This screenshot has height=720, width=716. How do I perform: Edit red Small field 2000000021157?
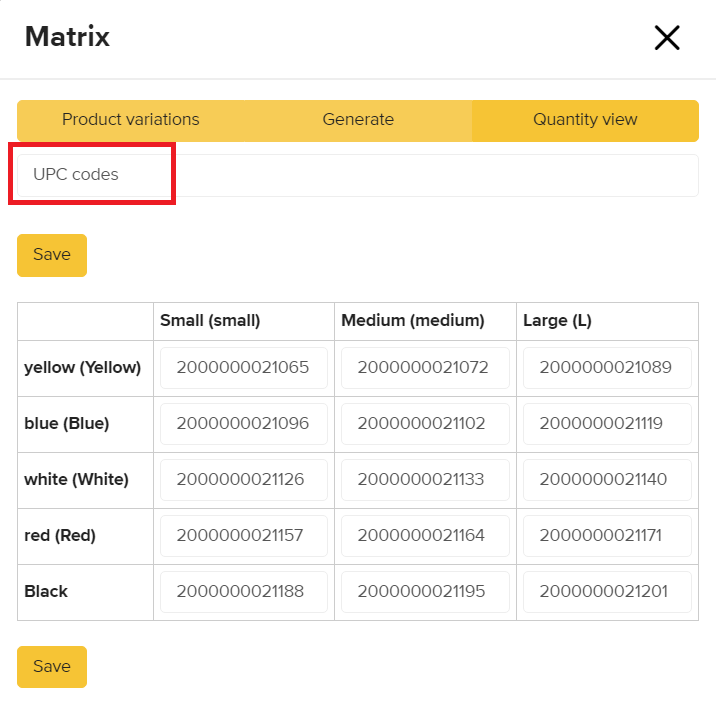pos(244,536)
